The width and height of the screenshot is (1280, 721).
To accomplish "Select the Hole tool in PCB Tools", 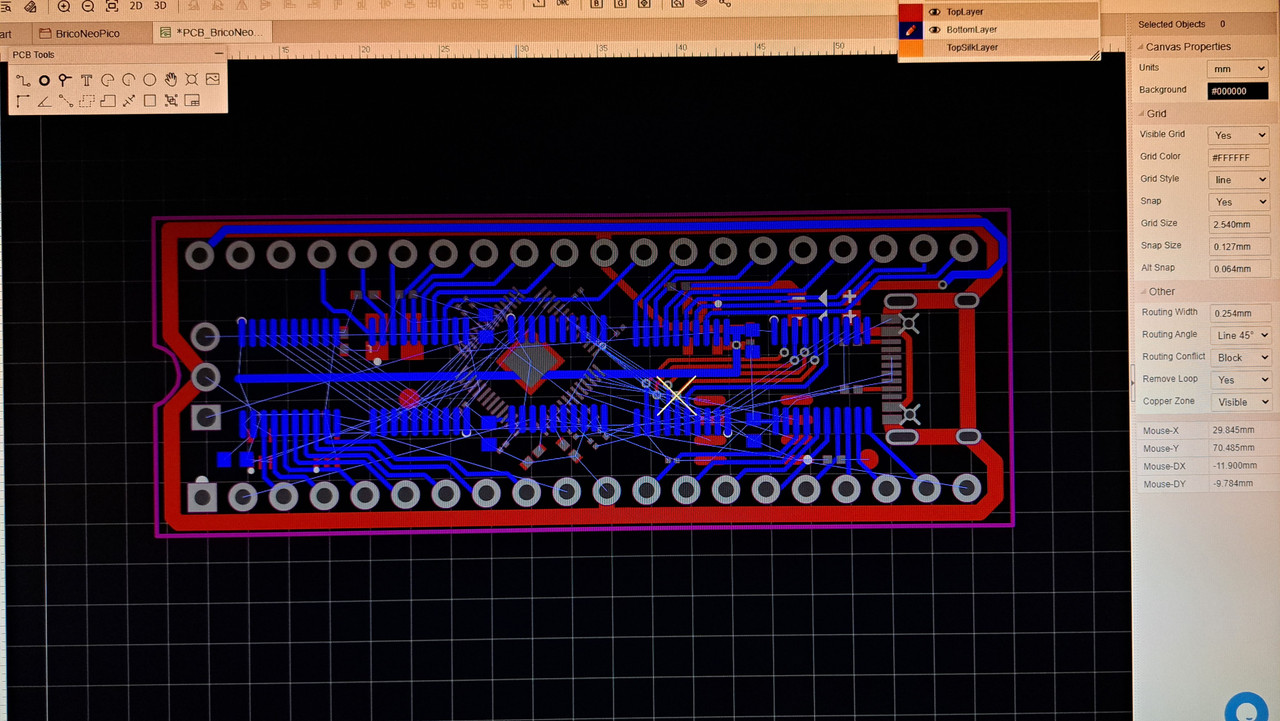I will [192, 80].
